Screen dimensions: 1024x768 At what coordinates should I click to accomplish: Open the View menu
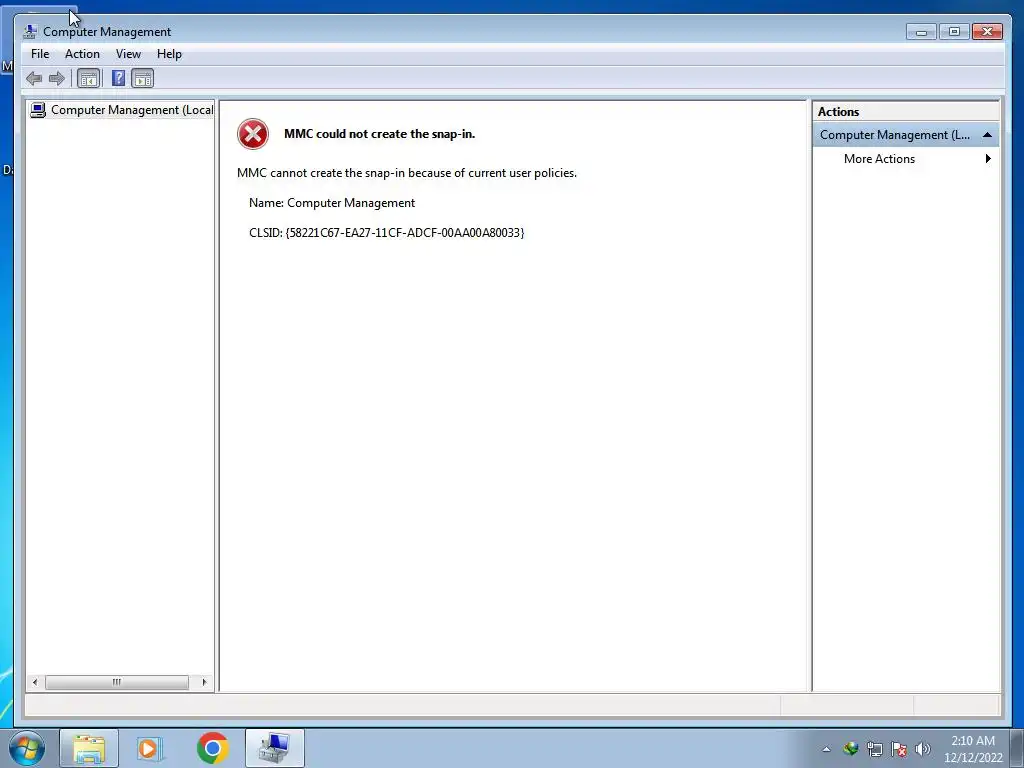(x=128, y=54)
